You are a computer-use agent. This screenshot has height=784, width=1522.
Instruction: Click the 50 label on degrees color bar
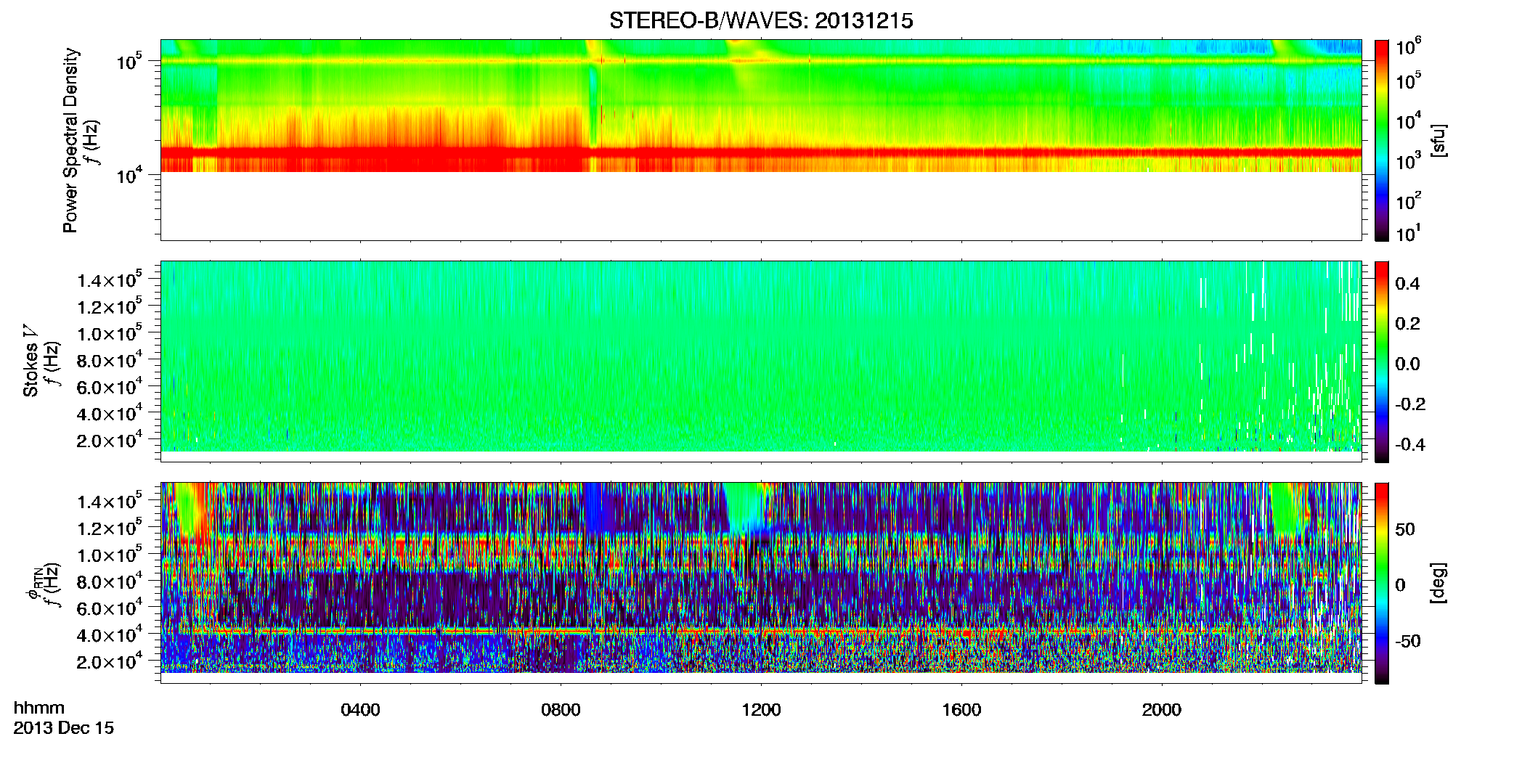click(x=1405, y=529)
